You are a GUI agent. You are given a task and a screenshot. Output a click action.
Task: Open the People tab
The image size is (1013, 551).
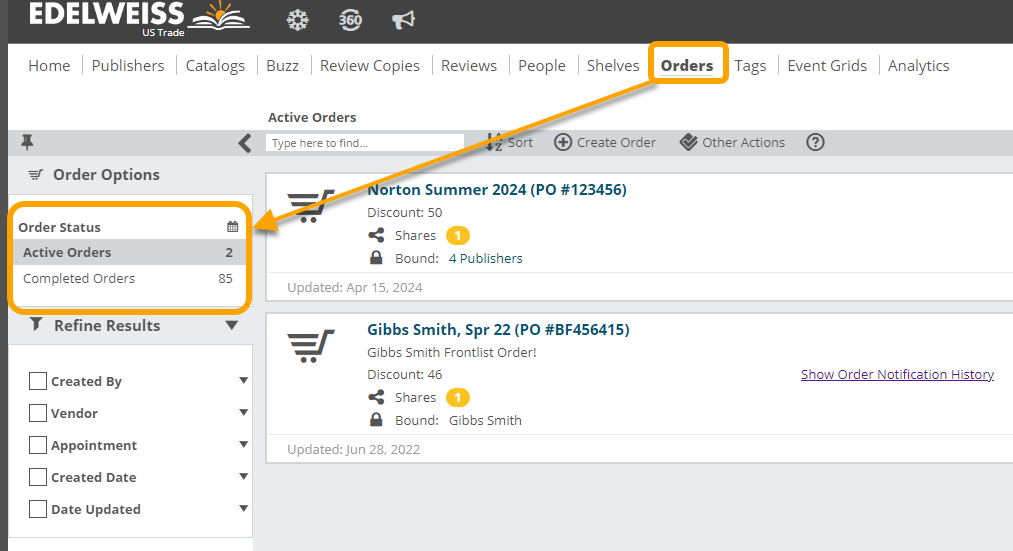(x=541, y=65)
